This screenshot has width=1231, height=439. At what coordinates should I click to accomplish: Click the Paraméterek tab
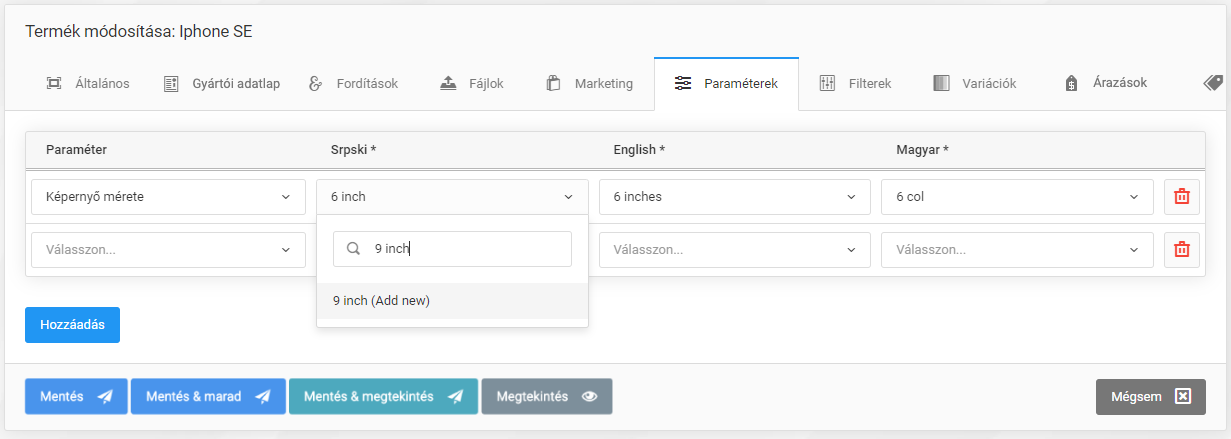[x=726, y=84]
